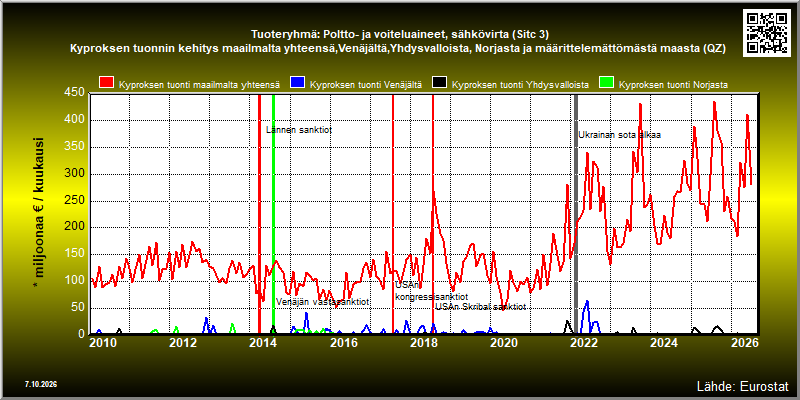The width and height of the screenshot is (800, 400).
Task: Click the green legend swatch for Norjasta
Action: tap(606, 83)
